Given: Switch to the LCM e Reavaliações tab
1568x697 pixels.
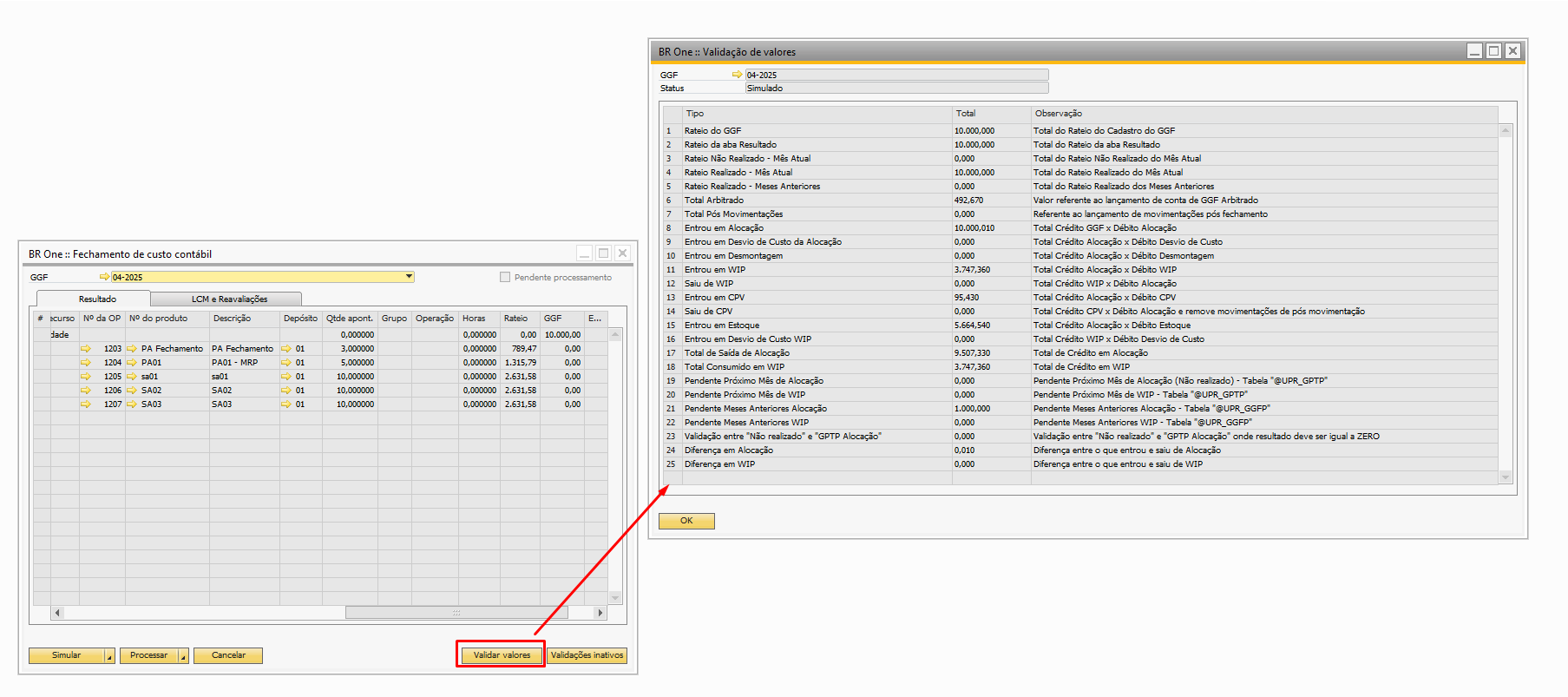Looking at the screenshot, I should click(x=229, y=299).
